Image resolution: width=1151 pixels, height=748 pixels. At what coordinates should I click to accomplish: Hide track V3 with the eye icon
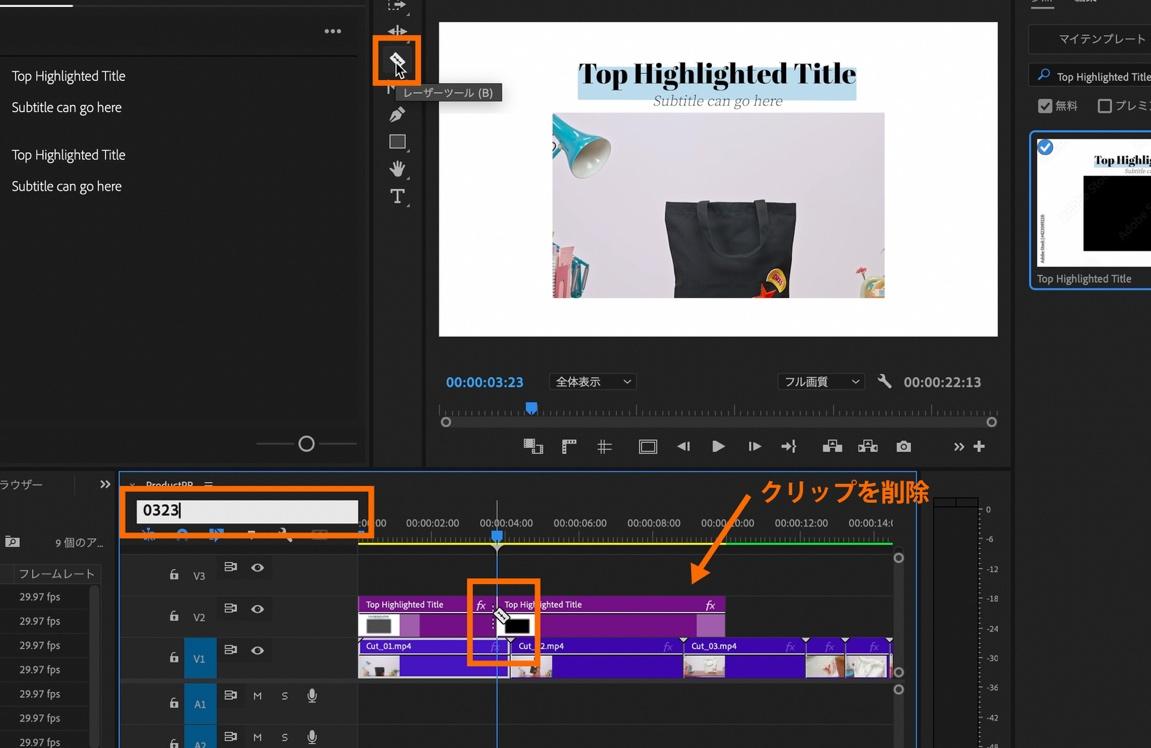[258, 567]
